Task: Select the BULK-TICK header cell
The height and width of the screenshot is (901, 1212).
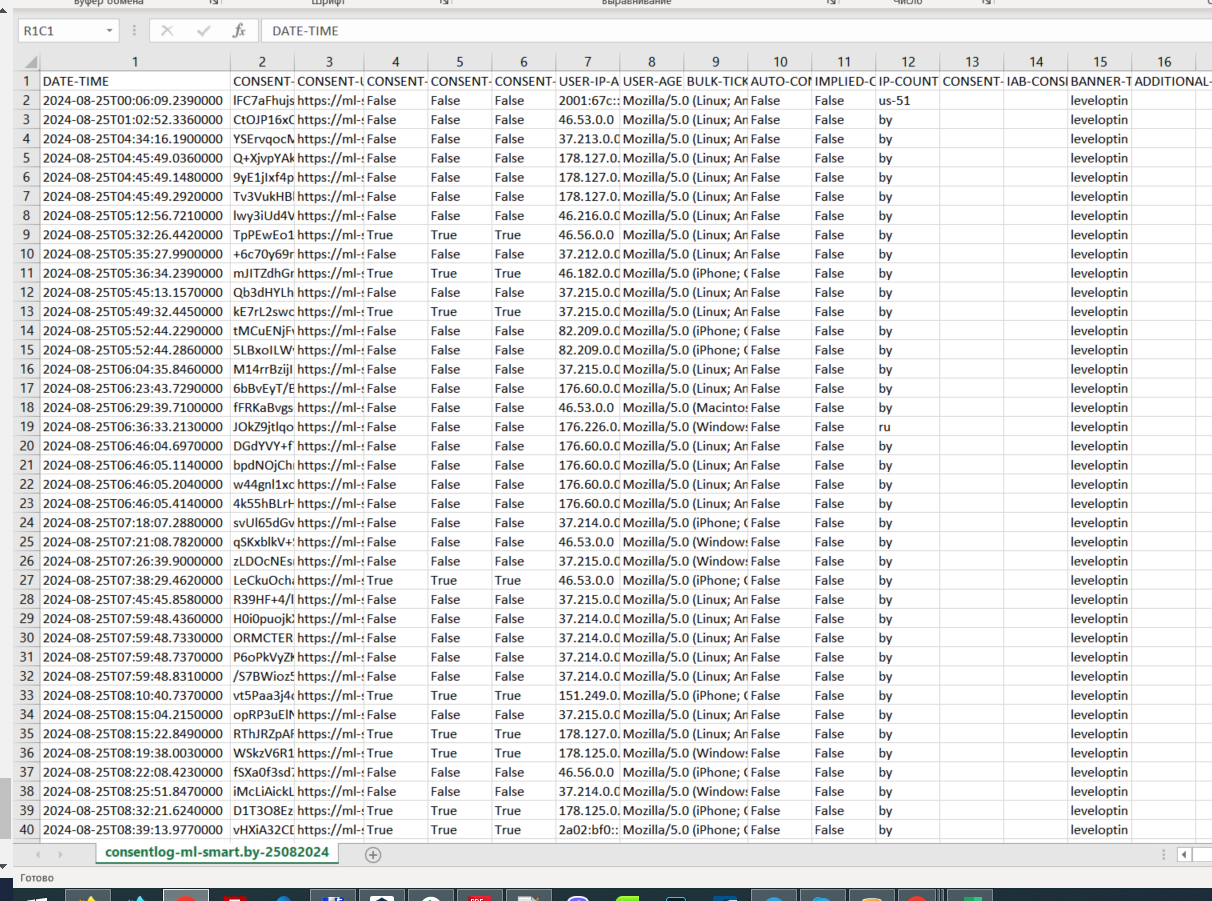Action: (715, 81)
